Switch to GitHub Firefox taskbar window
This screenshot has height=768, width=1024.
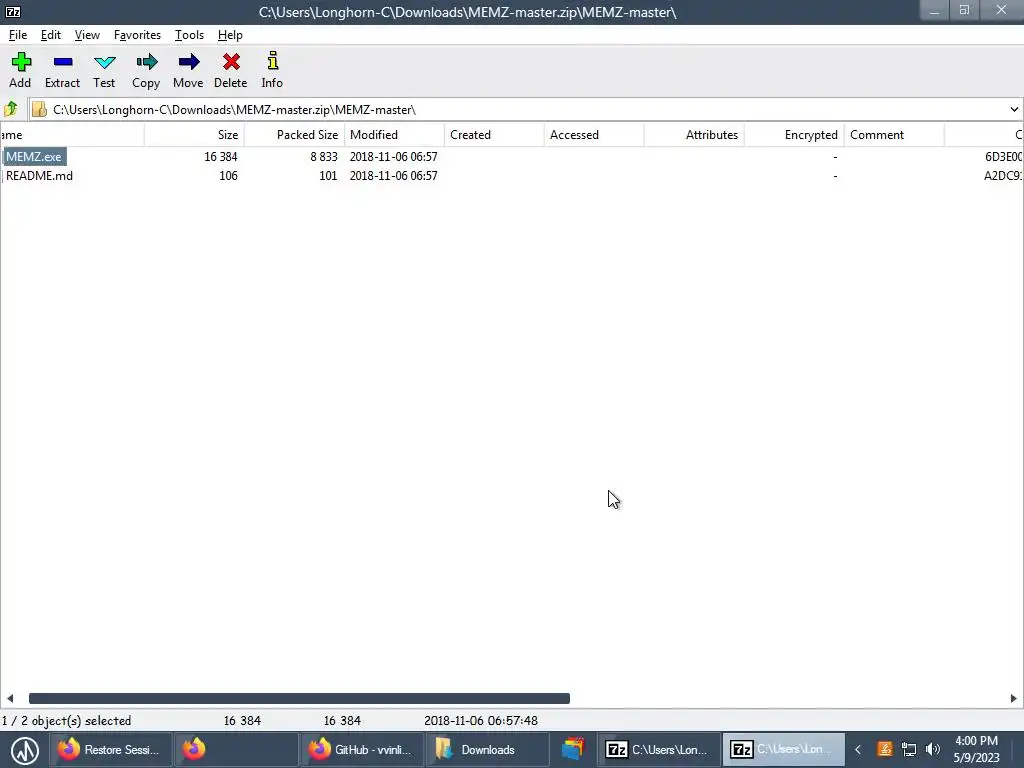361,750
